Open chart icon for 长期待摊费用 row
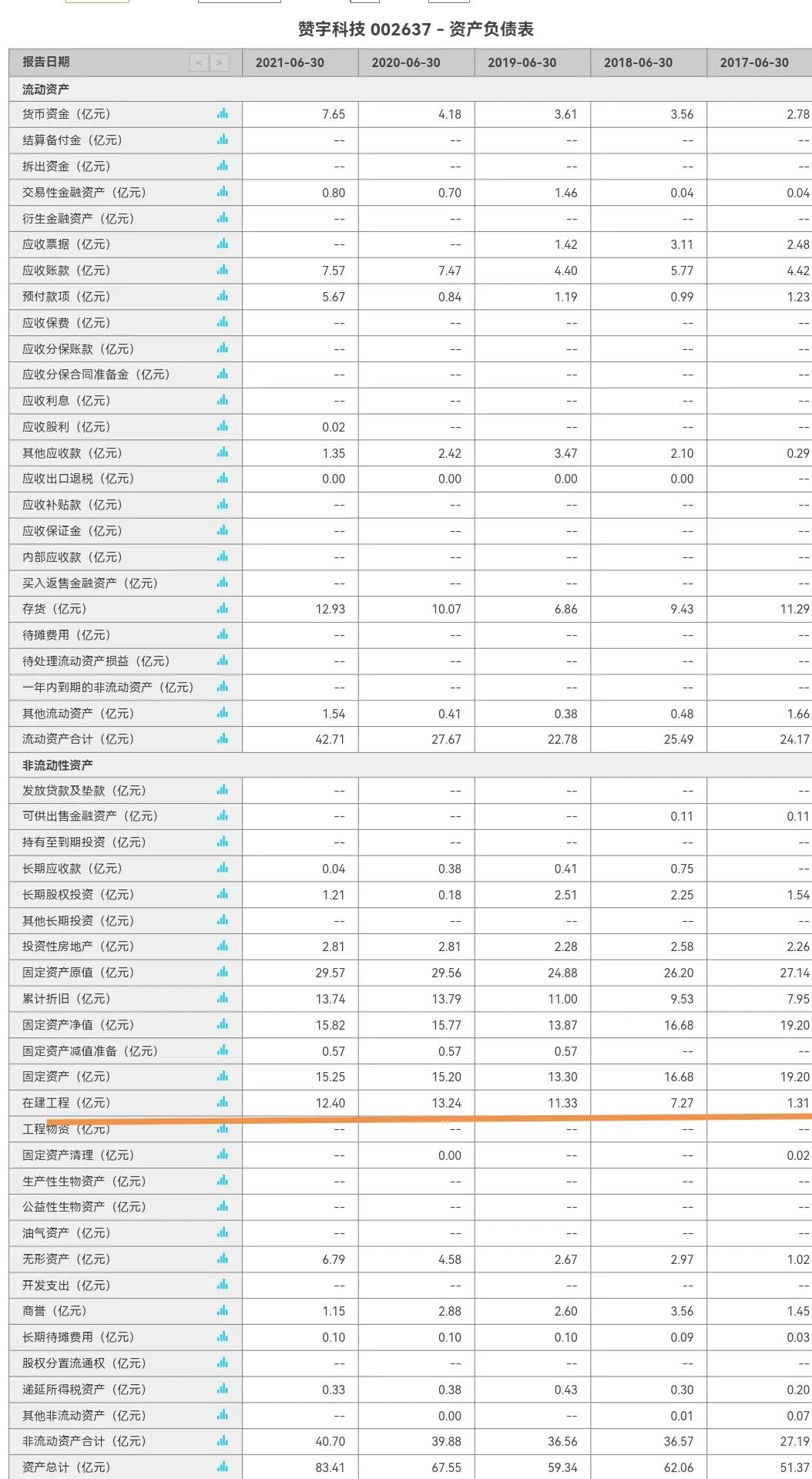Screen dimensions: 812x1479 tap(223, 1336)
